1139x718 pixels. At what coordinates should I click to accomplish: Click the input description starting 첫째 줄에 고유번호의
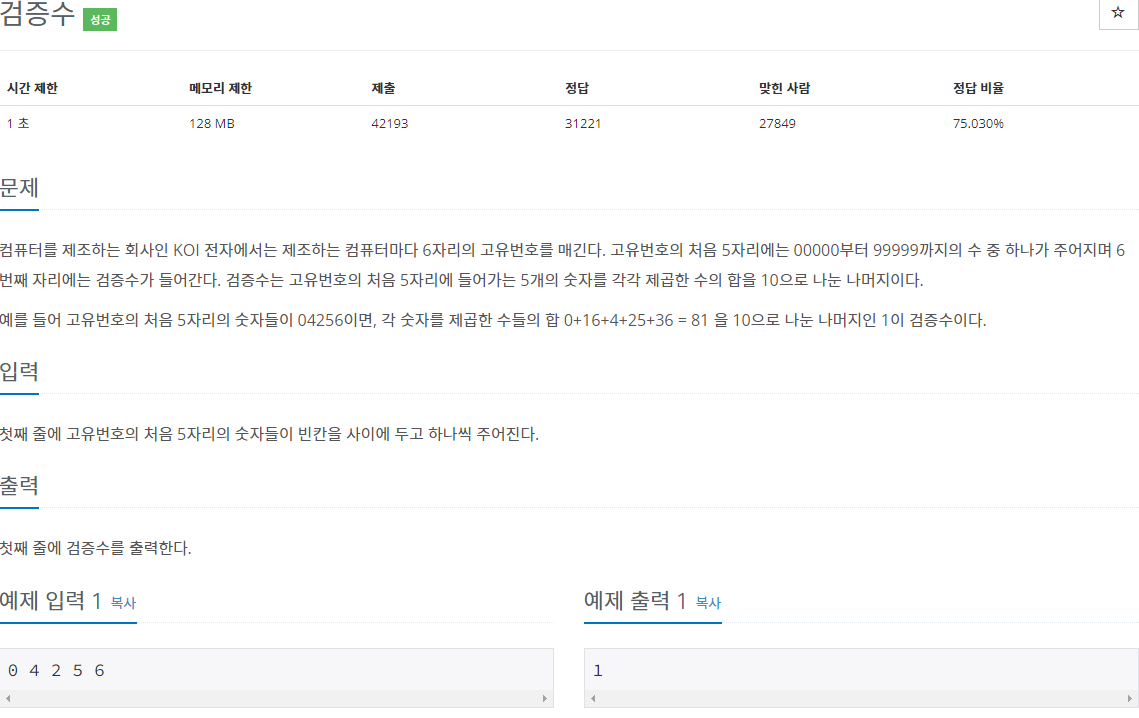click(x=269, y=434)
